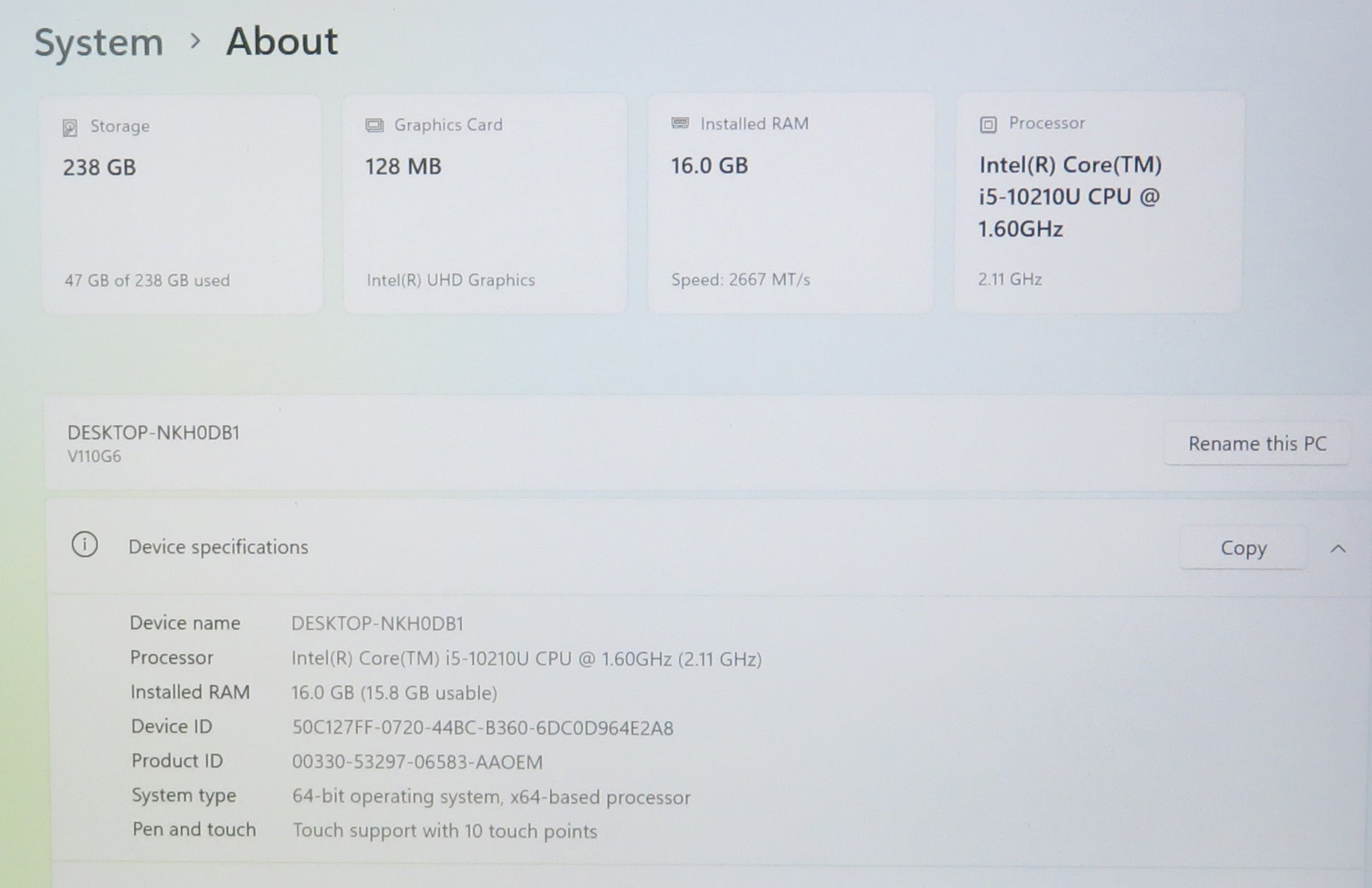Click the Pen and touch value
The height and width of the screenshot is (888, 1372).
coord(445,831)
